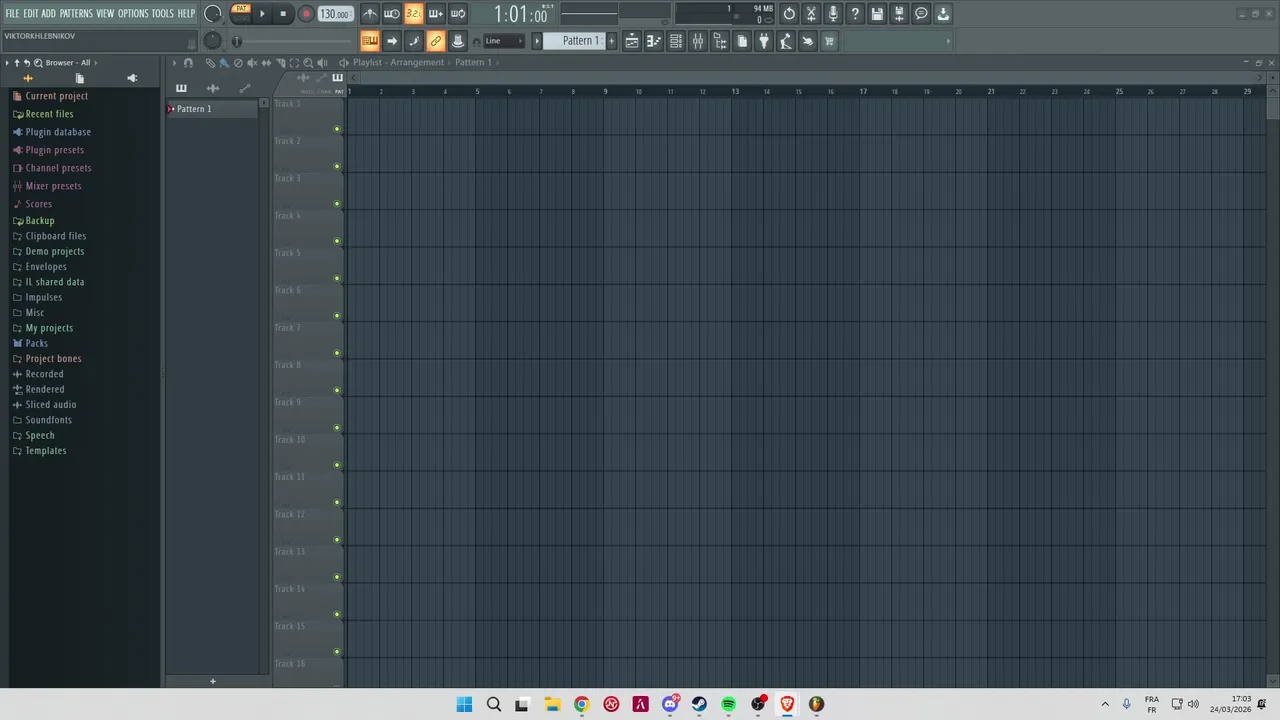Open the OPTIONS menu

click(133, 13)
